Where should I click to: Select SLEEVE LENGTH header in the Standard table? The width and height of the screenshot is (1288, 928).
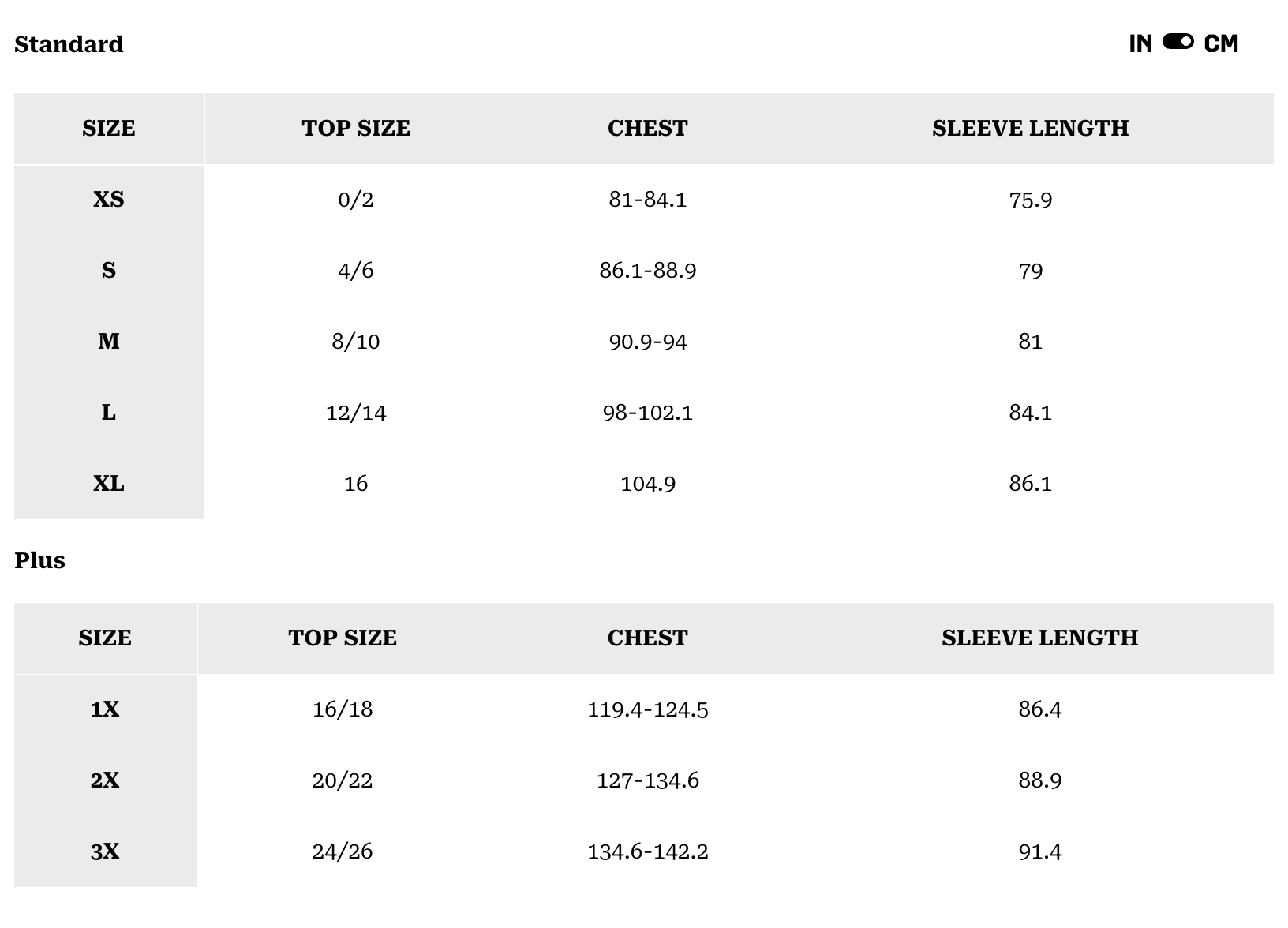pyautogui.click(x=1030, y=129)
